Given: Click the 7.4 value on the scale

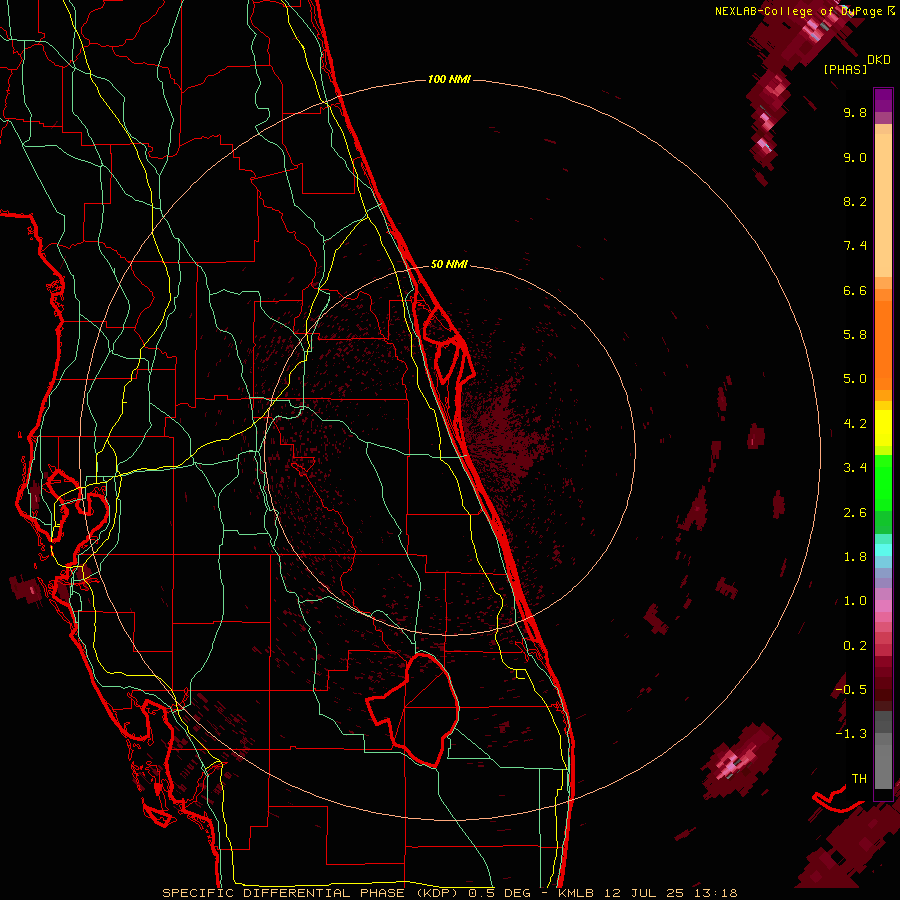Looking at the screenshot, I should point(855,246).
